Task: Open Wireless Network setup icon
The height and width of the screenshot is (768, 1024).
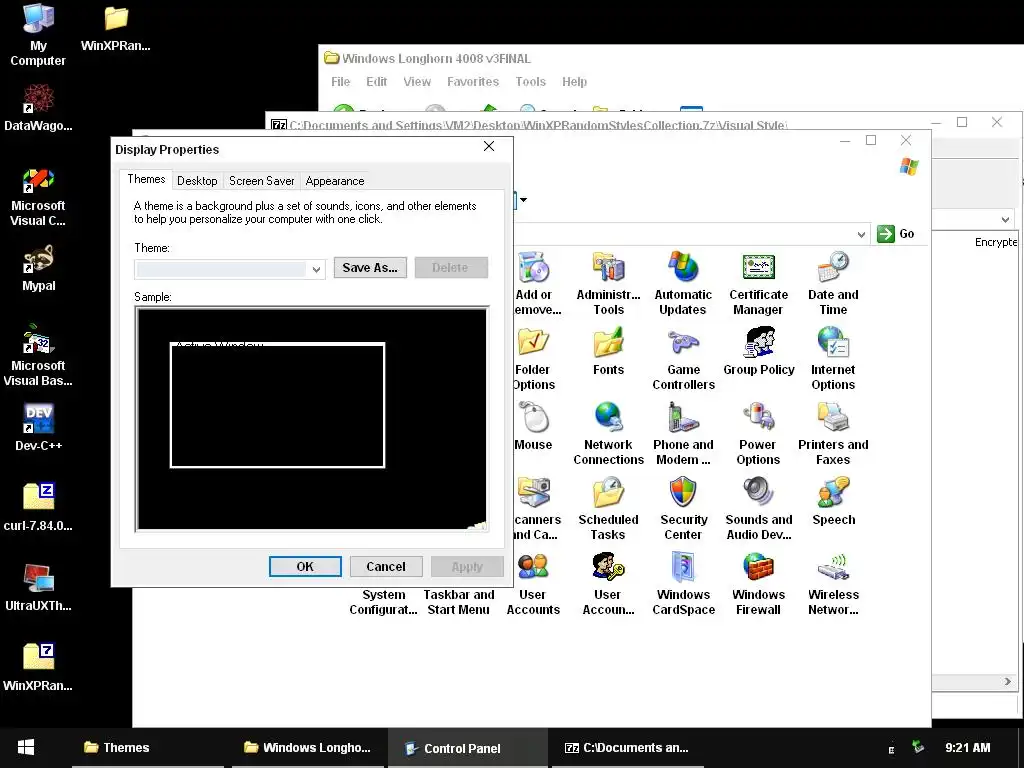Action: point(833,583)
